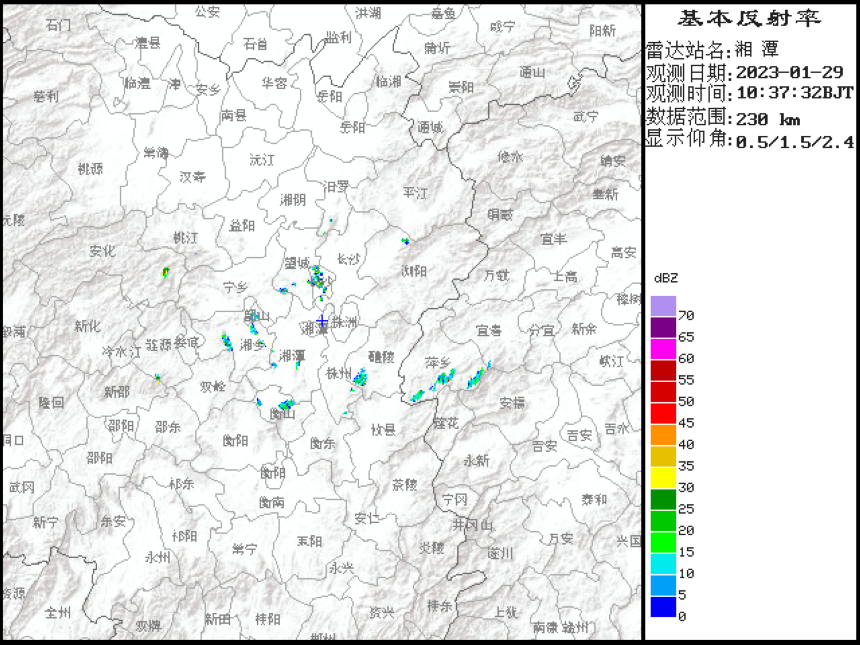Select the radar station name line 雷达站名:湘潭
The width and height of the screenshot is (860, 645).
712,50
